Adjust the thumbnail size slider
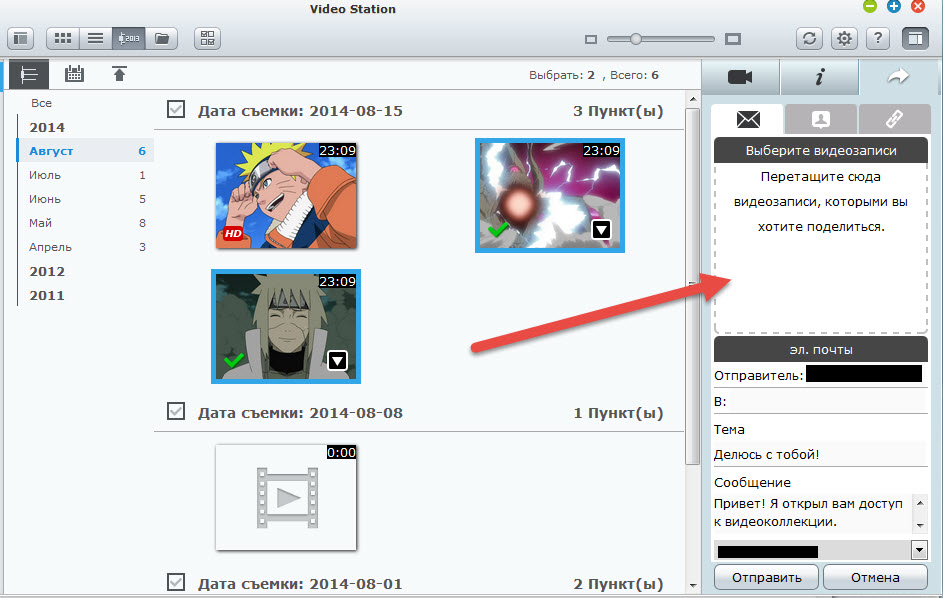This screenshot has height=598, width=943. pyautogui.click(x=636, y=39)
